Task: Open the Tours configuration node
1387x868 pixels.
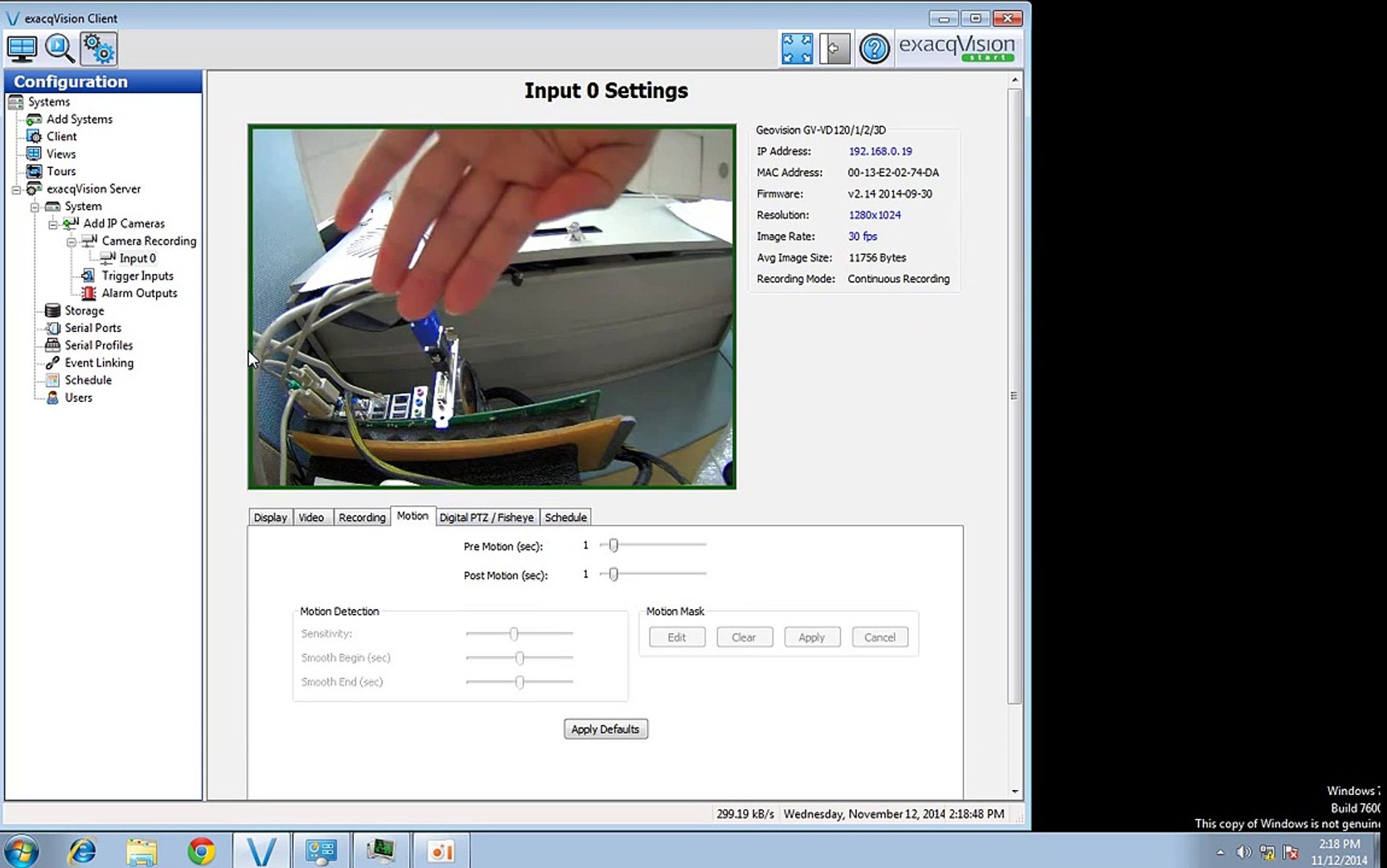Action: (61, 171)
